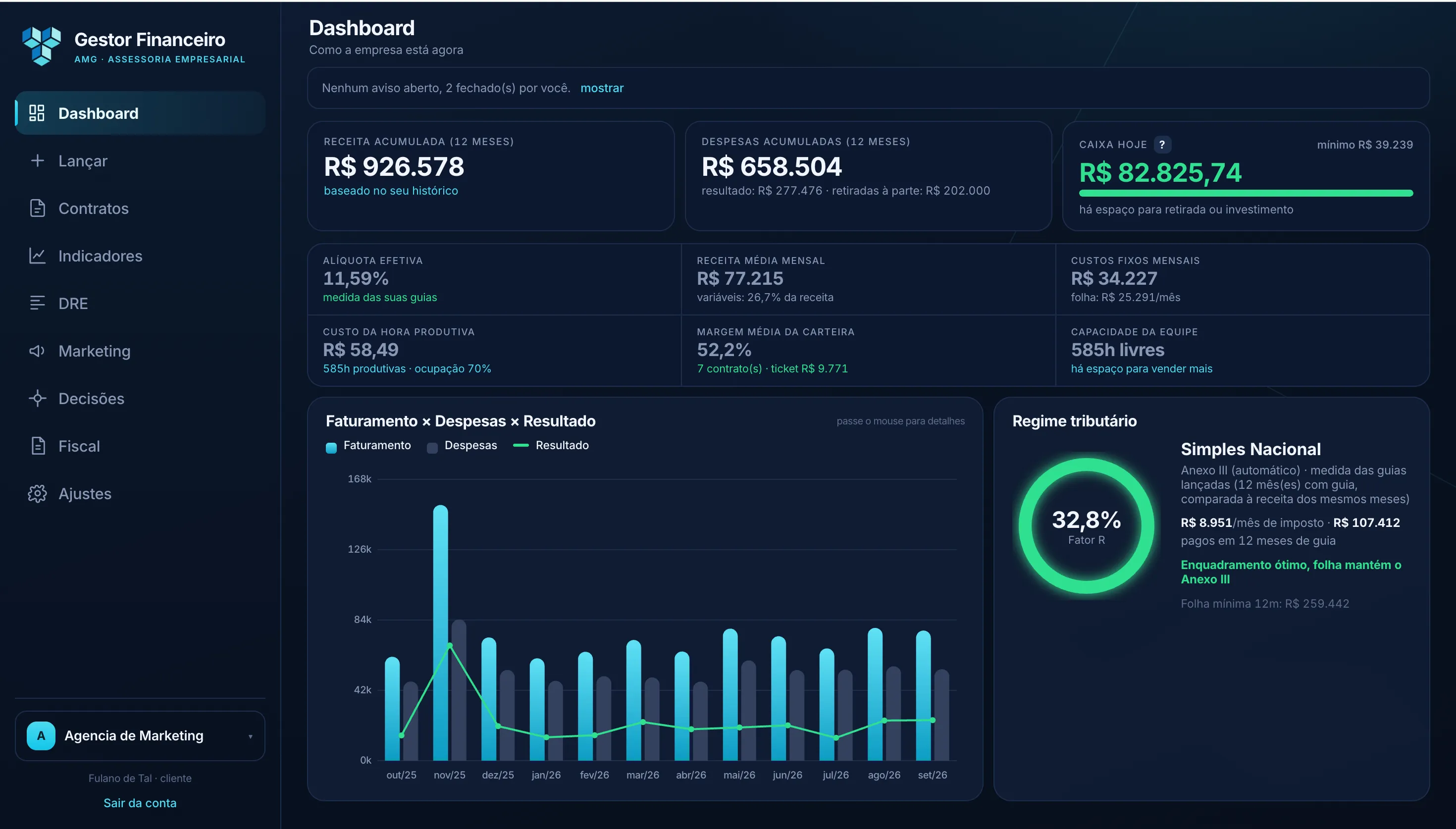Expand the Agencia de Marketing company dropdown arrow
Screen dimensions: 1456x829
pos(250,736)
